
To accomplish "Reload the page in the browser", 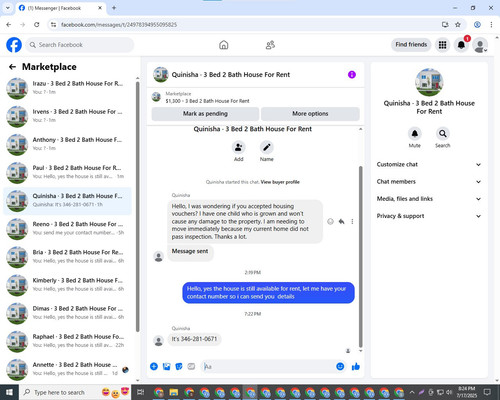I will click(37, 25).
